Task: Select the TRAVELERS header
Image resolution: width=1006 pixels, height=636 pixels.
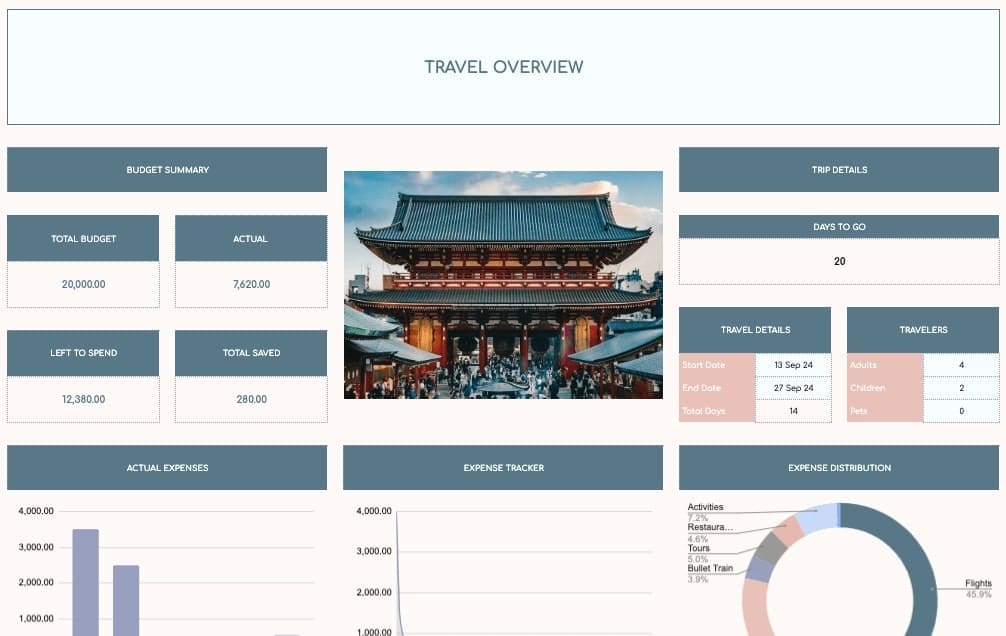Action: pos(923,330)
